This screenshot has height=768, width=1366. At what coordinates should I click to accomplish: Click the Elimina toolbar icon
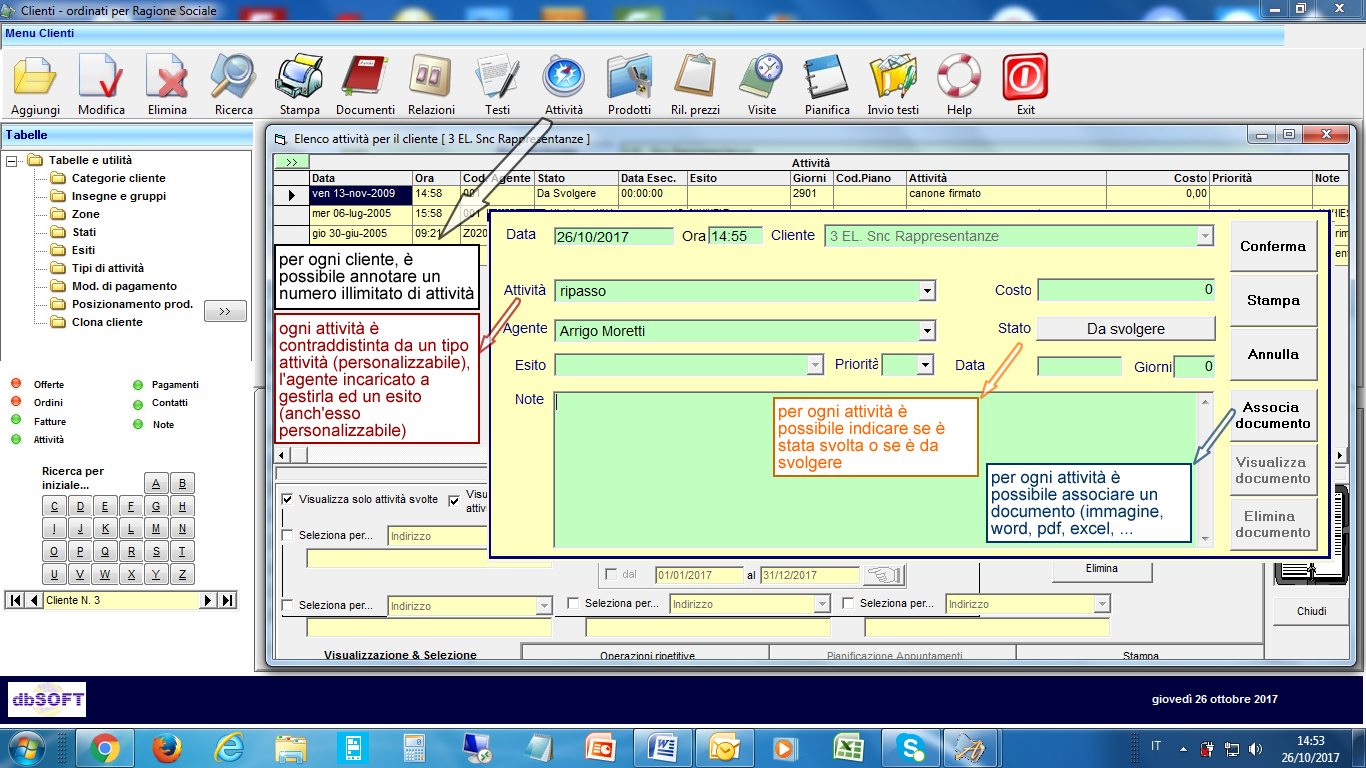167,86
